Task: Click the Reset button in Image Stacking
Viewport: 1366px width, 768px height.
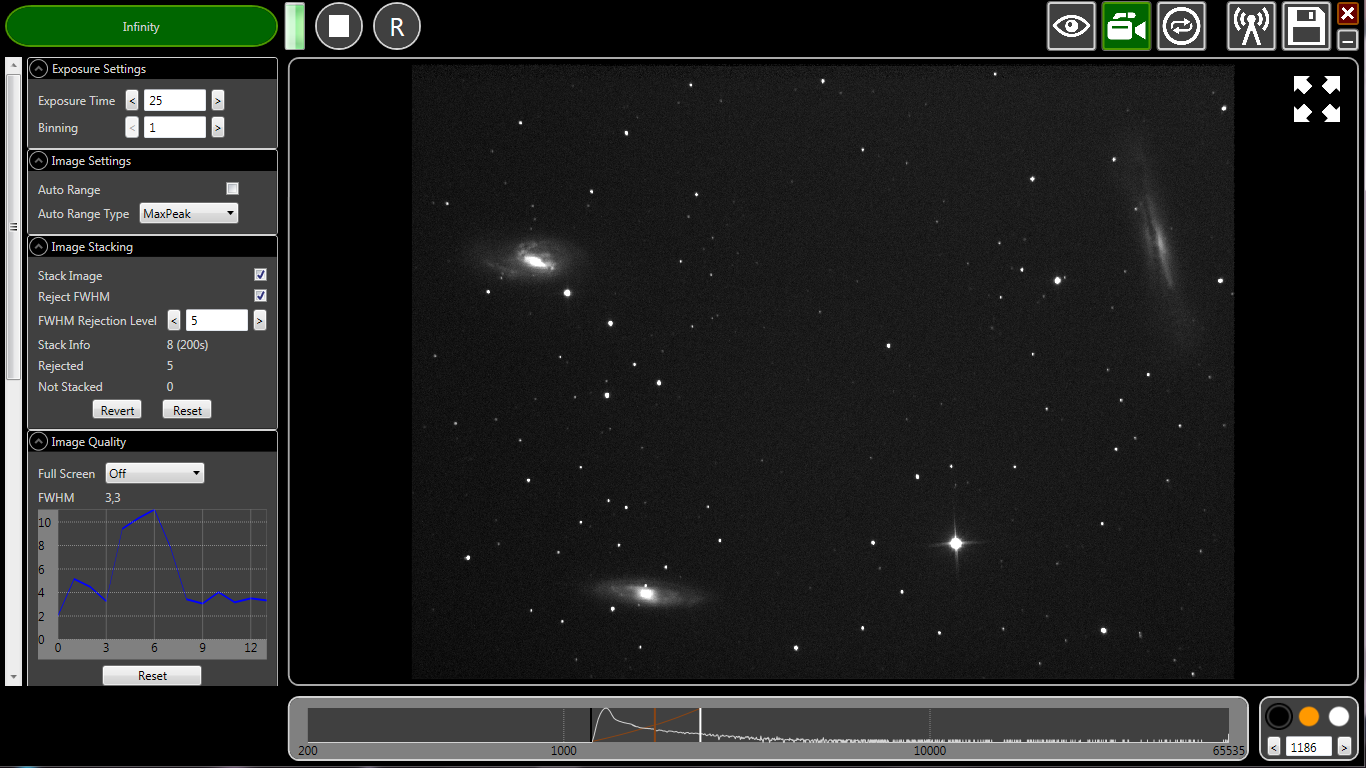Action: pos(187,410)
